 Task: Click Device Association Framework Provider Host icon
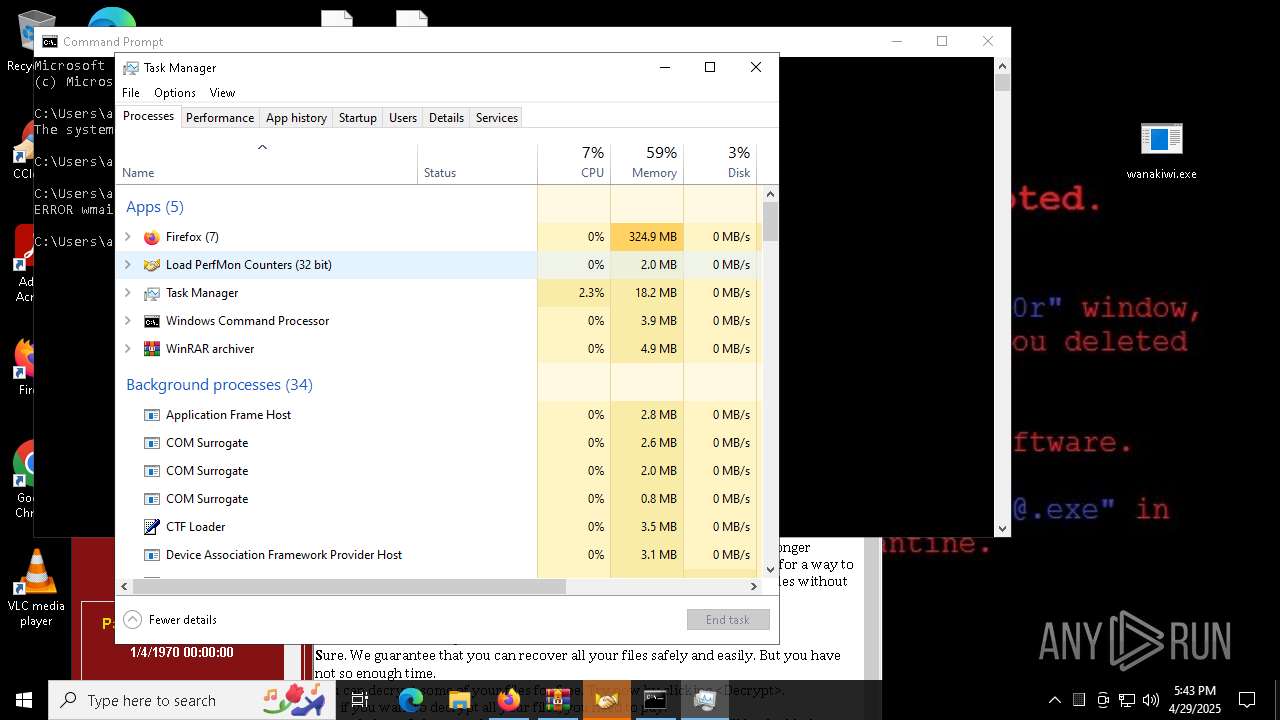click(x=151, y=555)
